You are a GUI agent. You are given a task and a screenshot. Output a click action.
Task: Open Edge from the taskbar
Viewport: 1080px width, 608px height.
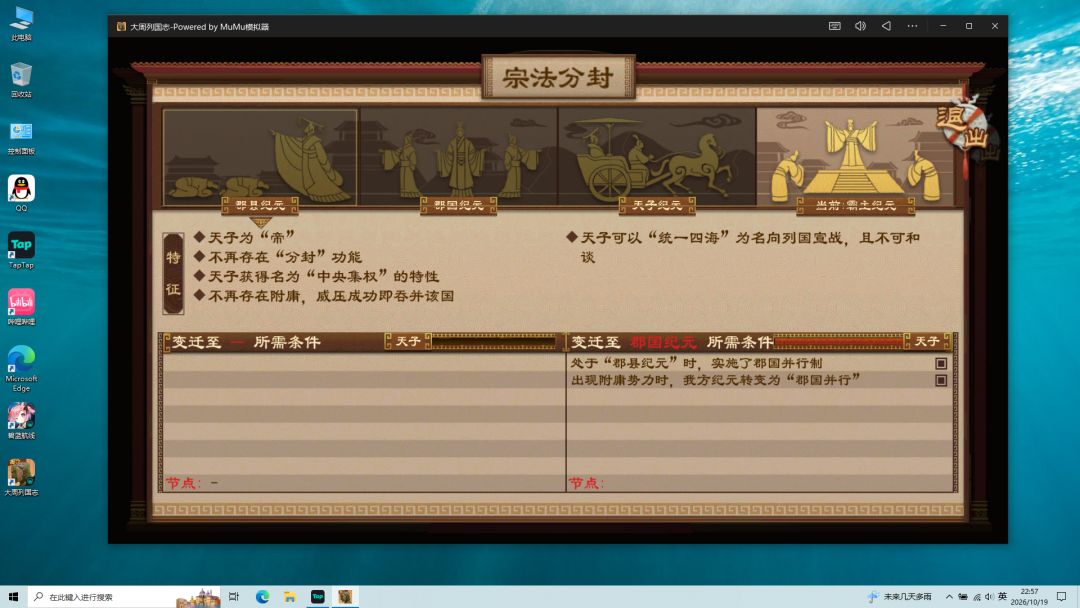pyautogui.click(x=262, y=597)
